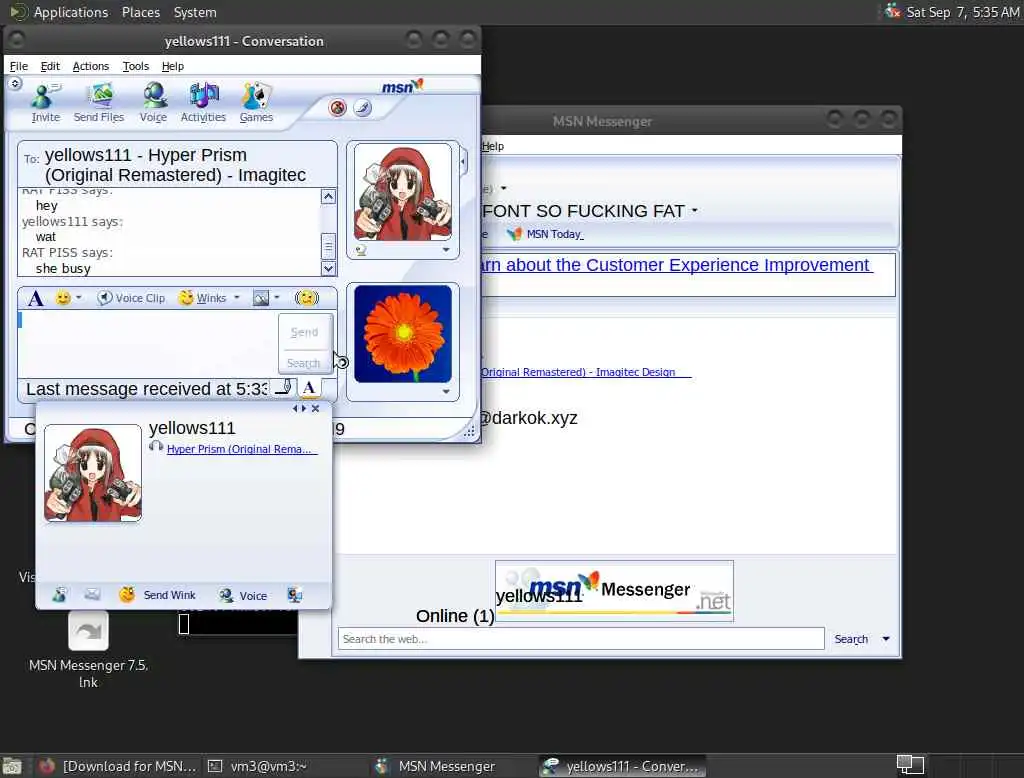Click the orange flower display picture
This screenshot has width=1024, height=778.
pyautogui.click(x=402, y=334)
